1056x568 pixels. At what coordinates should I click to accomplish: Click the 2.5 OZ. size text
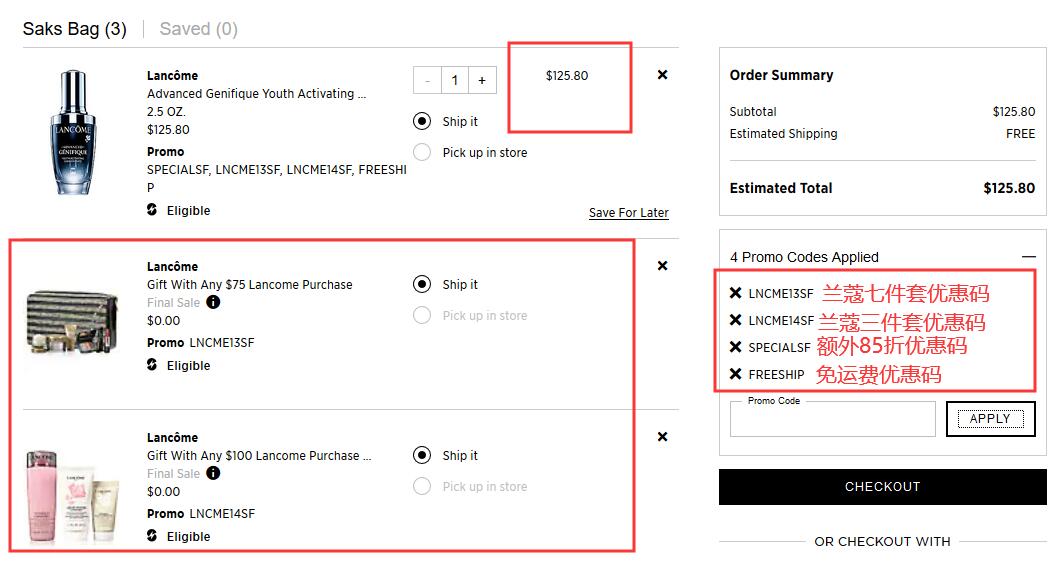tap(166, 112)
